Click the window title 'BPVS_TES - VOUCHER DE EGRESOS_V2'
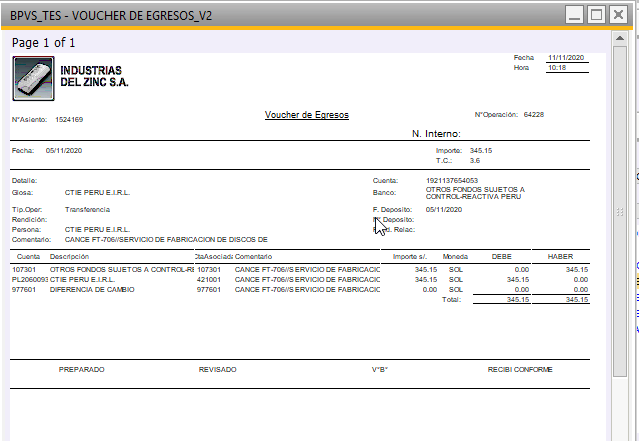This screenshot has width=639, height=441. [111, 15]
